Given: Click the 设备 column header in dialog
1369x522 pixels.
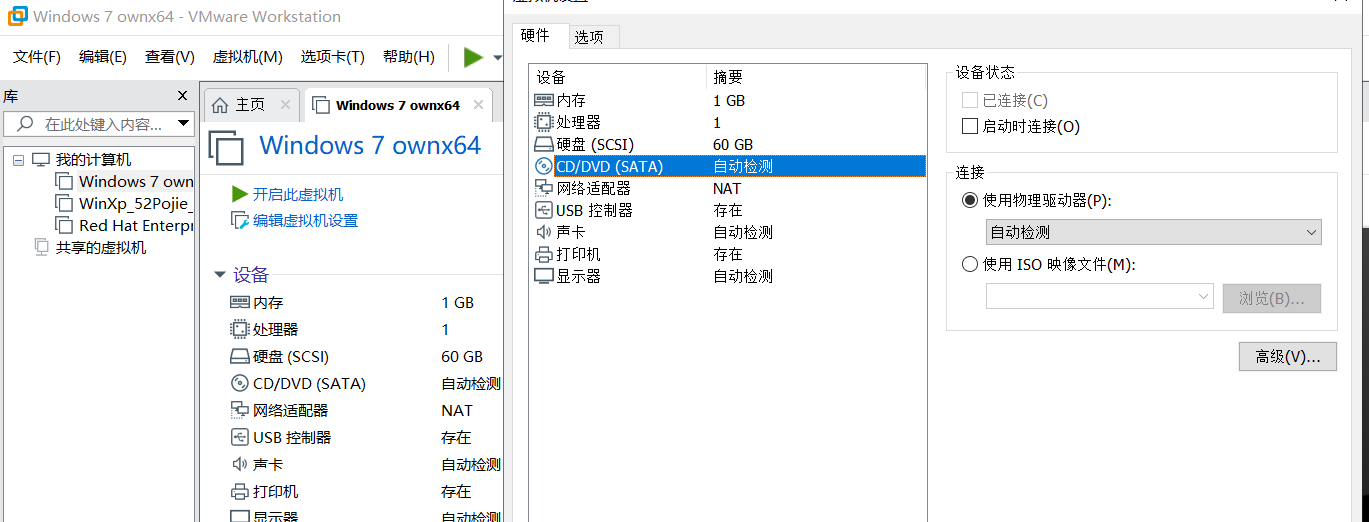Looking at the screenshot, I should [x=617, y=77].
